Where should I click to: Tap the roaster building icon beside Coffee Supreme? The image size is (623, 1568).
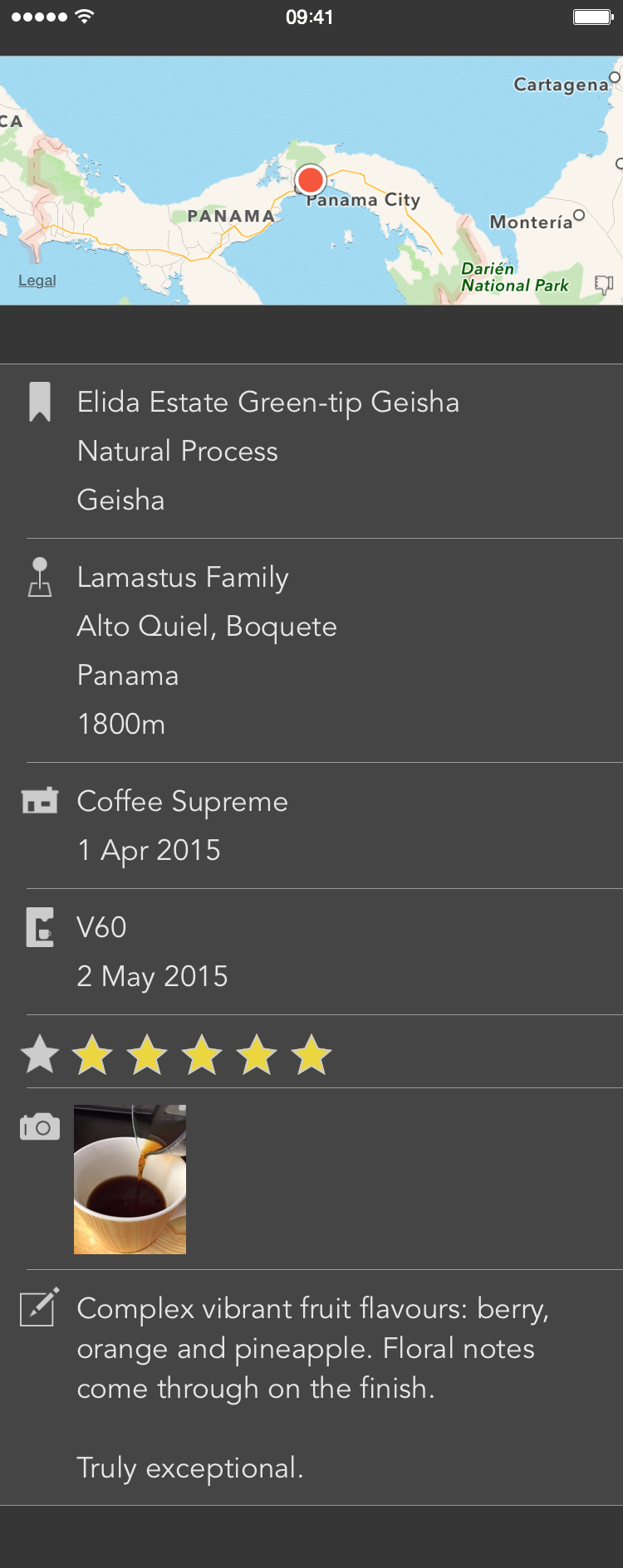40,800
